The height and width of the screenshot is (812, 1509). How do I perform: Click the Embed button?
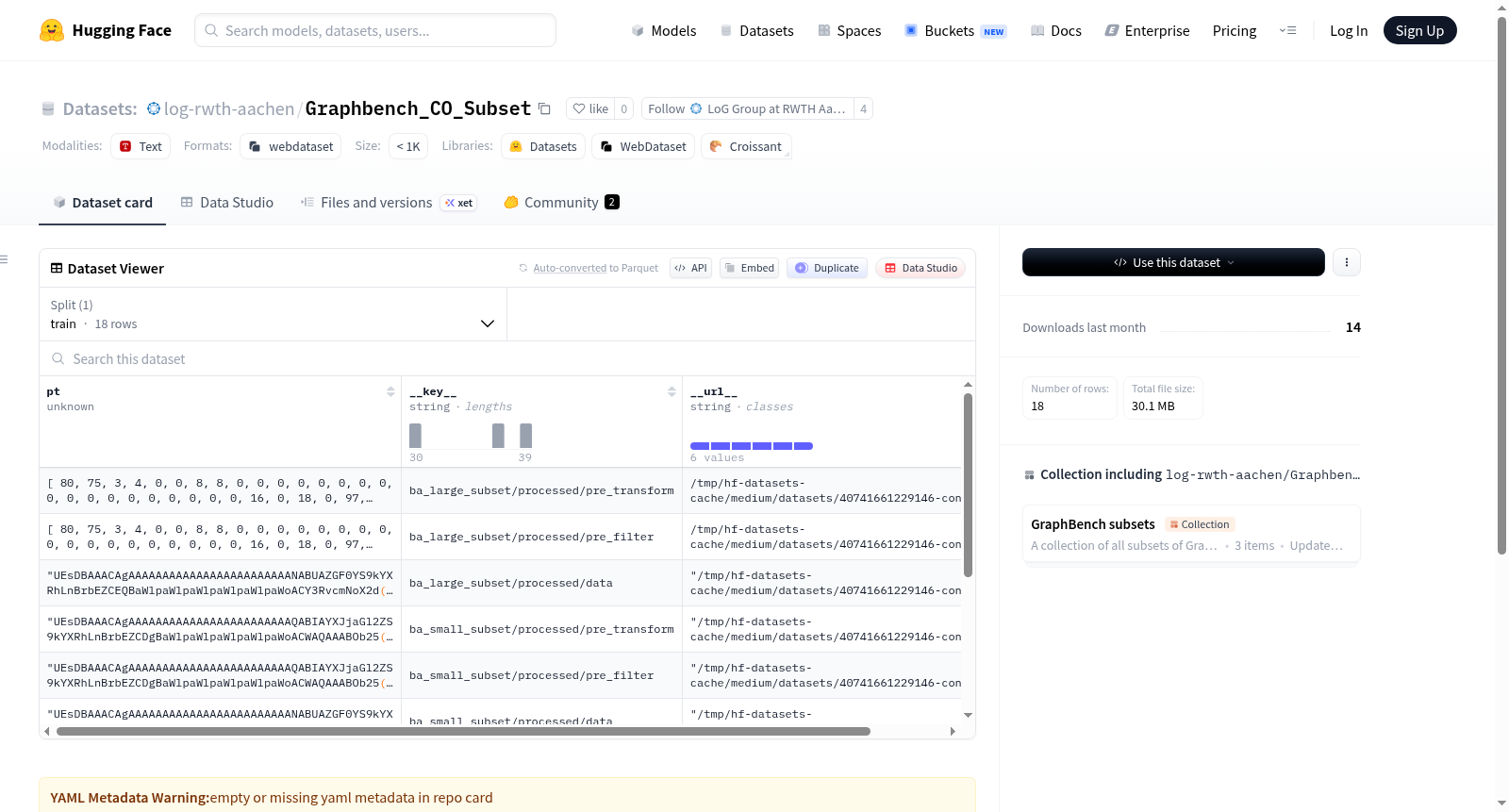pos(749,268)
